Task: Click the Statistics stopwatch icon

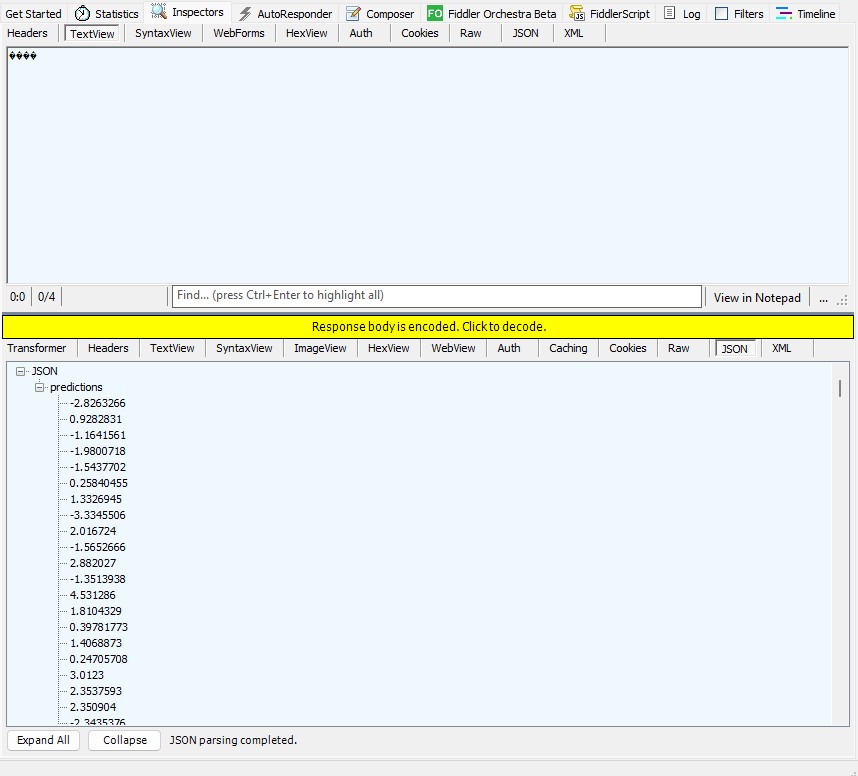Action: [x=82, y=14]
